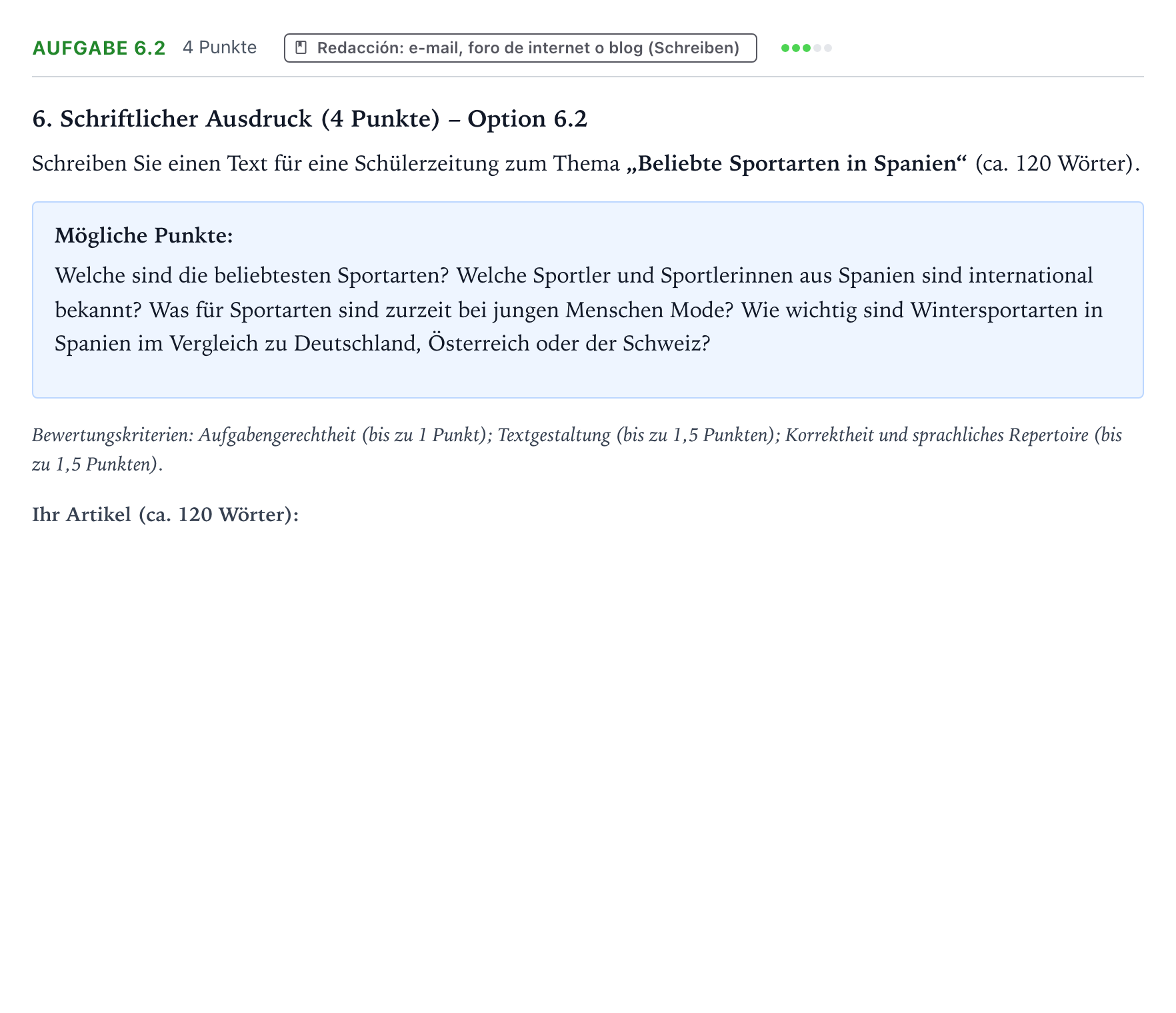
Task: Click the '6. Schriftlicher Ausdruck' heading
Action: [310, 119]
